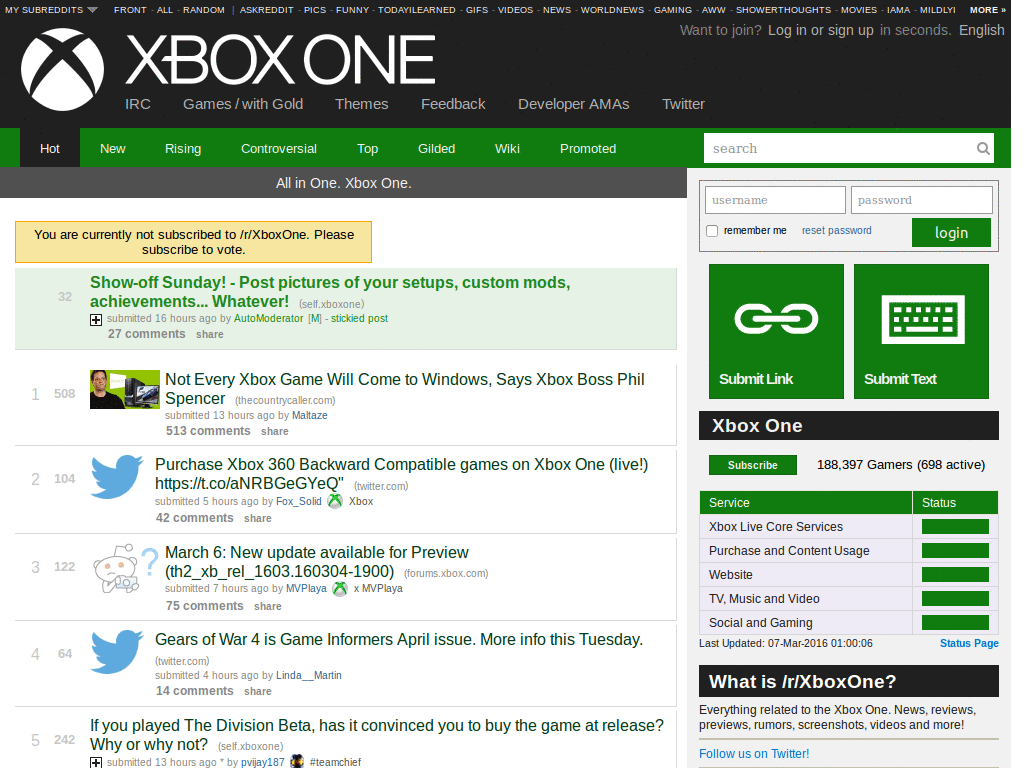Expand The Division Beta self post
1024x768 pixels.
click(x=96, y=762)
